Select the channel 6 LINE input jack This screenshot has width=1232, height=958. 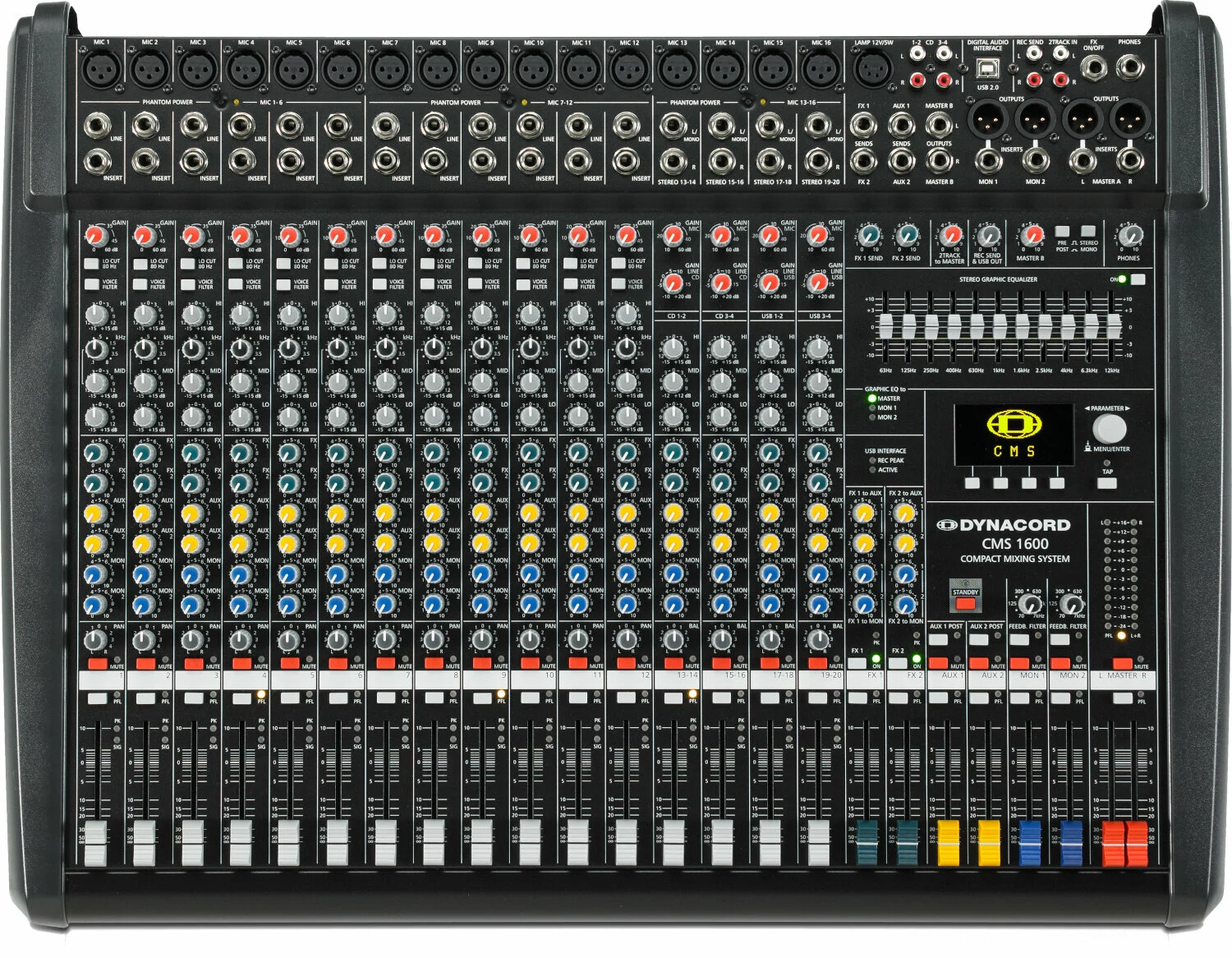(x=338, y=126)
